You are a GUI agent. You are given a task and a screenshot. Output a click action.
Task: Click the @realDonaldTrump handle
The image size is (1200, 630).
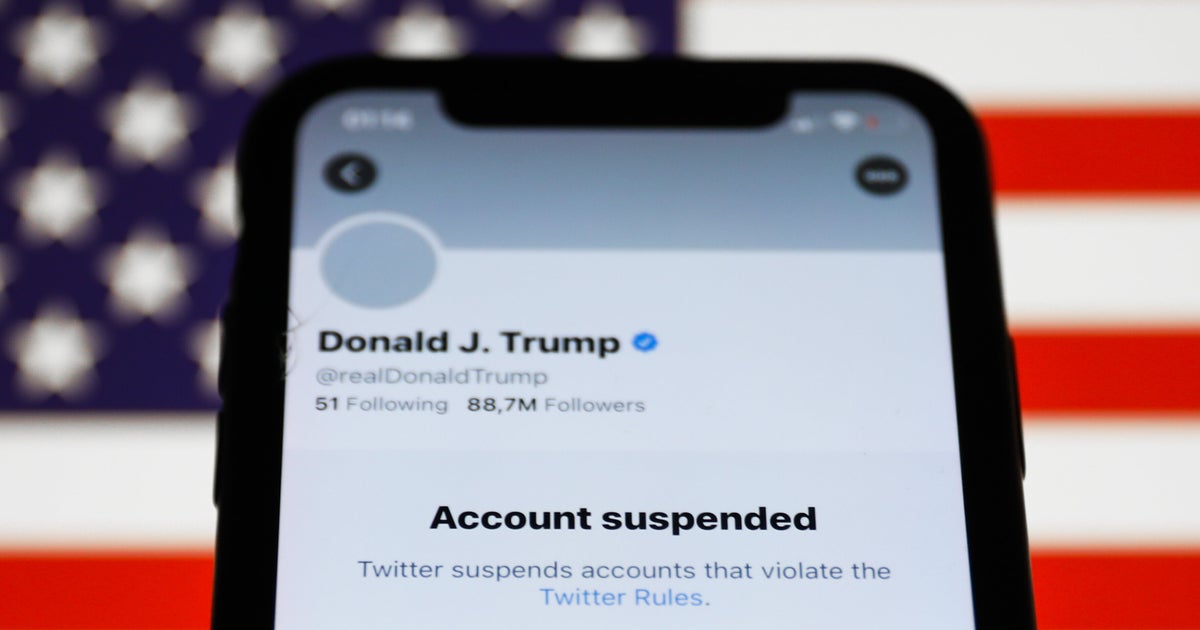pos(431,377)
